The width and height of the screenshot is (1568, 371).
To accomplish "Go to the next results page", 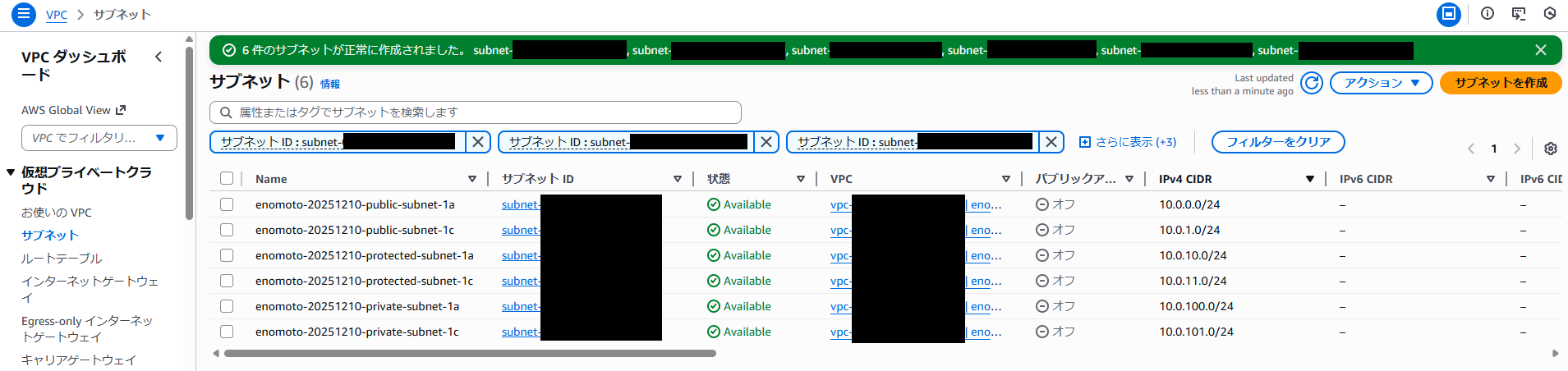I will tap(1517, 149).
